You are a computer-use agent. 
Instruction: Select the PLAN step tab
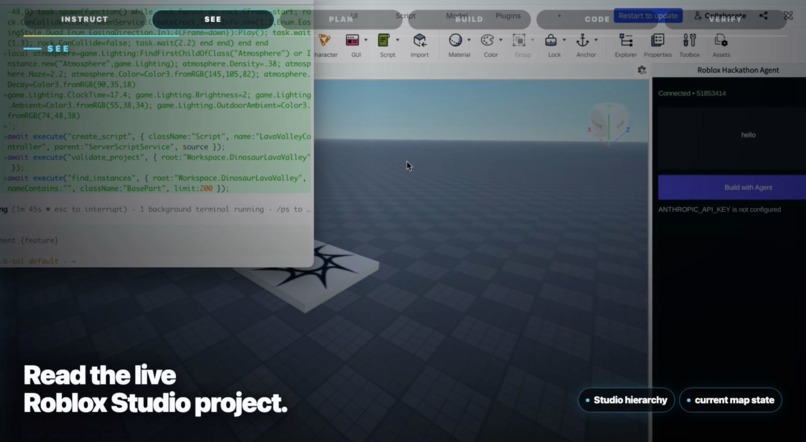341,20
